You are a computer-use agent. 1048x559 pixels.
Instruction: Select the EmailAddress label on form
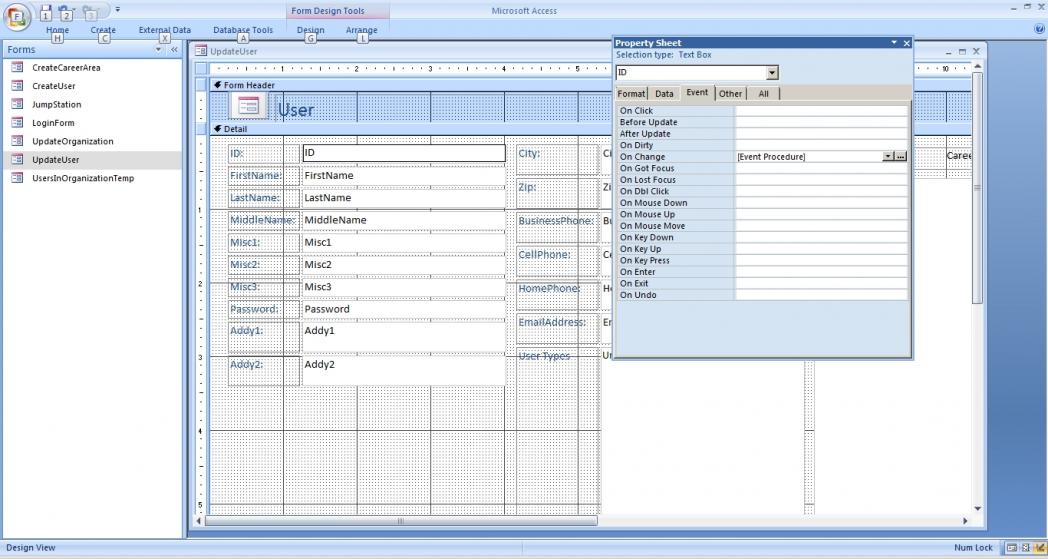557,328
